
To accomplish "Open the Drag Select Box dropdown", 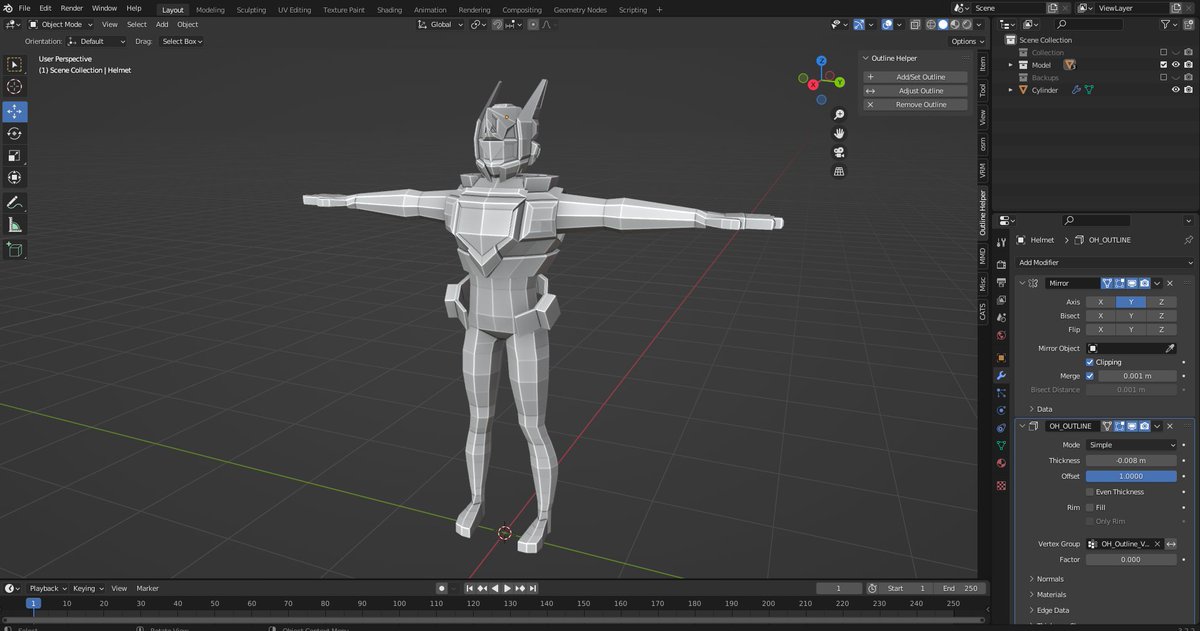I will (x=182, y=41).
